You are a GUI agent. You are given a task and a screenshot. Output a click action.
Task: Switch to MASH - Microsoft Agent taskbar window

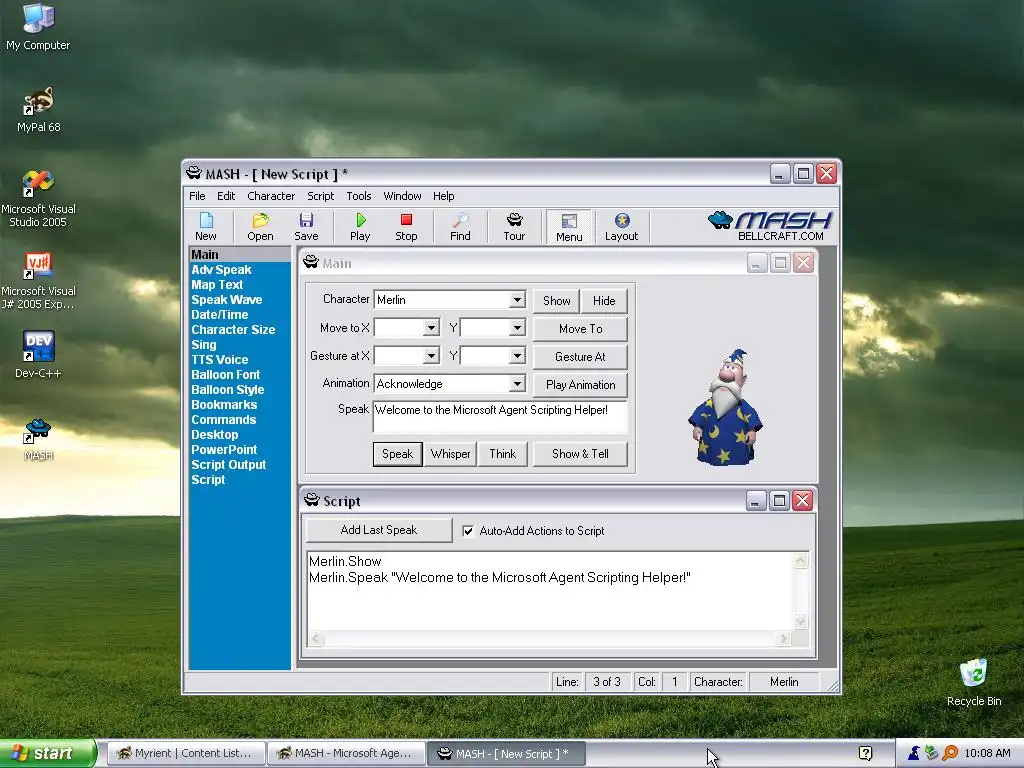[x=346, y=754]
